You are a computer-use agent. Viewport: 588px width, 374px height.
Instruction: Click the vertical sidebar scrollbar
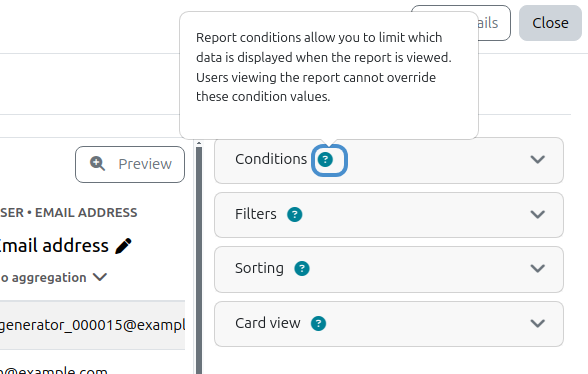(x=199, y=259)
